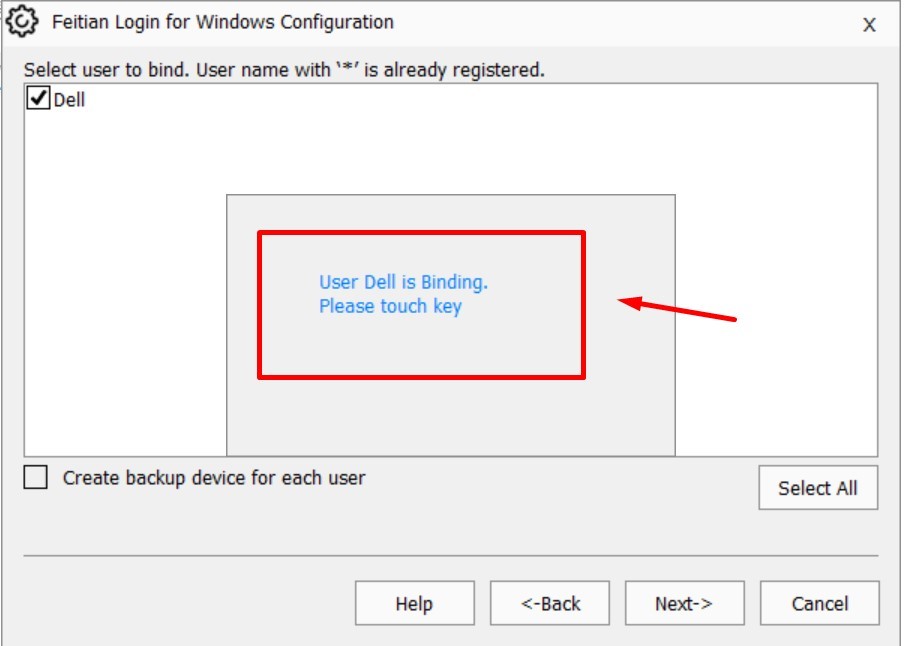Click the 'User Dell is Binding.' message

point(403,282)
